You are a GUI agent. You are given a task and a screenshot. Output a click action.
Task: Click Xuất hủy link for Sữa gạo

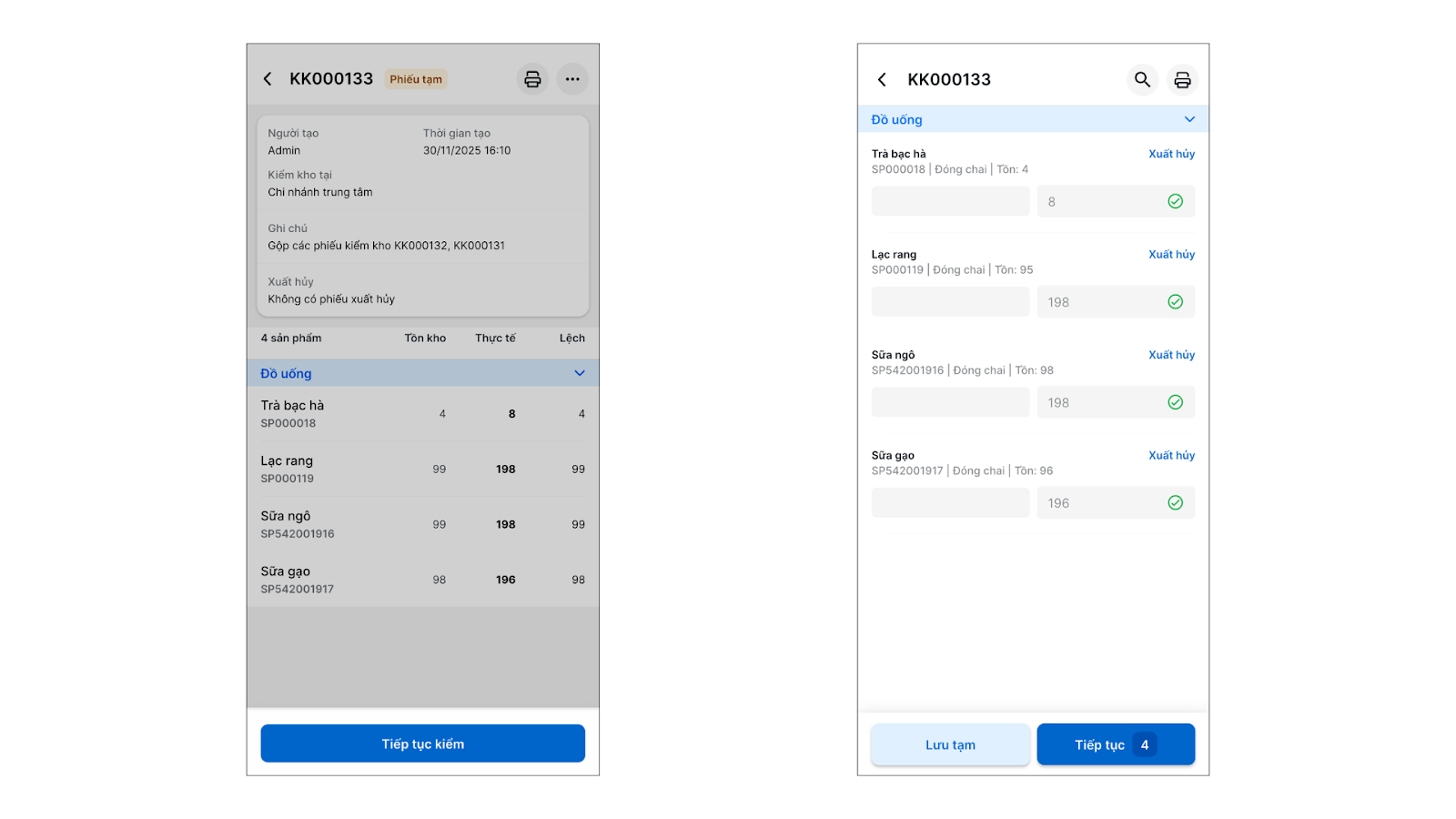pos(1171,455)
